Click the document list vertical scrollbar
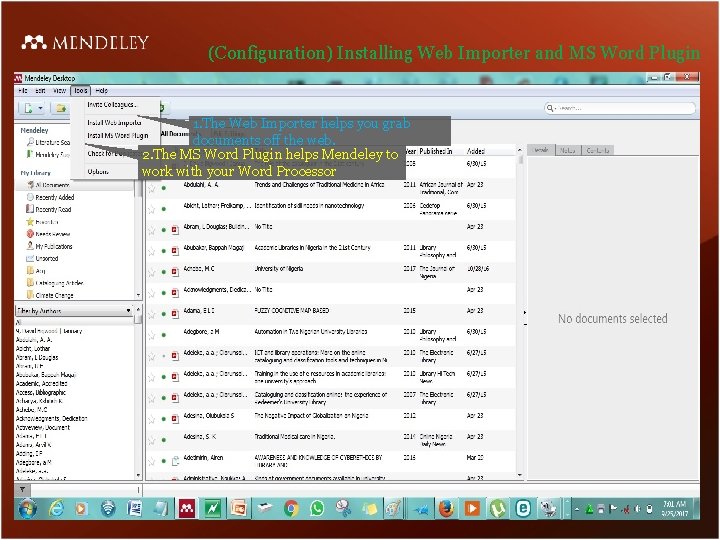720x540 pixels. [520, 160]
